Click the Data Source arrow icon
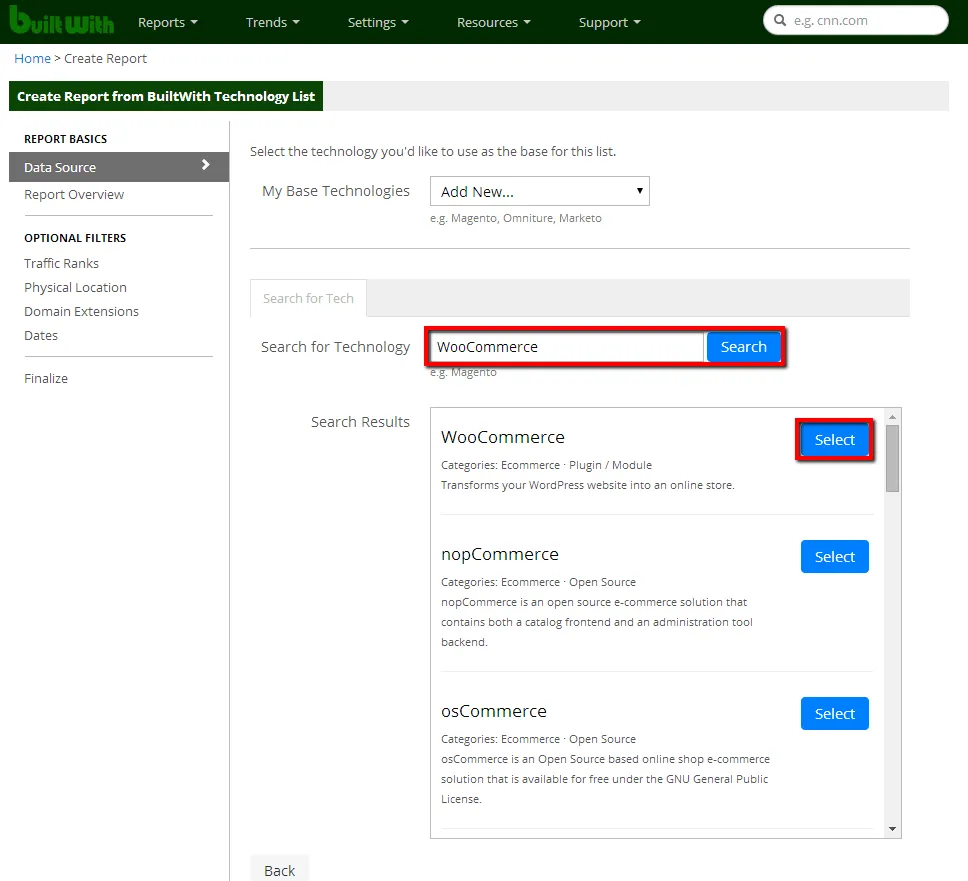This screenshot has height=881, width=968. click(x=206, y=166)
